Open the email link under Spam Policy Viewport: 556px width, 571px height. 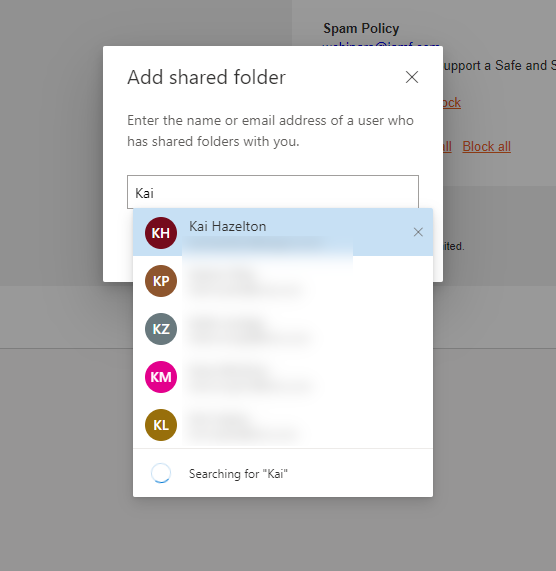point(380,44)
